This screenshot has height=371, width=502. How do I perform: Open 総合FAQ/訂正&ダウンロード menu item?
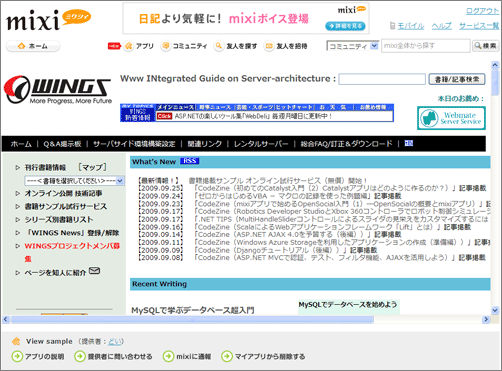pyautogui.click(x=346, y=144)
